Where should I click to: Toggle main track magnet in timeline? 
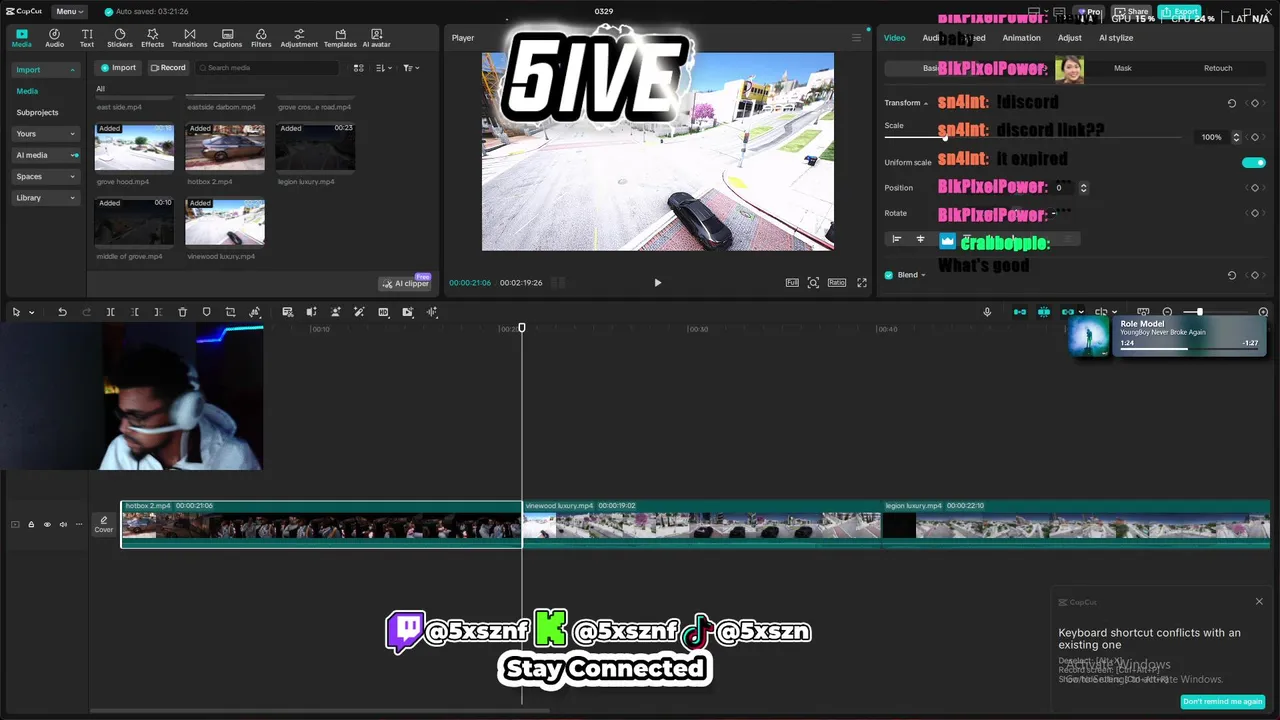pos(1020,312)
